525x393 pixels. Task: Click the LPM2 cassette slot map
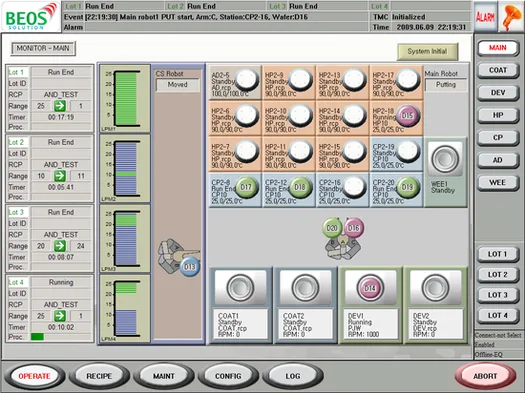126,168
